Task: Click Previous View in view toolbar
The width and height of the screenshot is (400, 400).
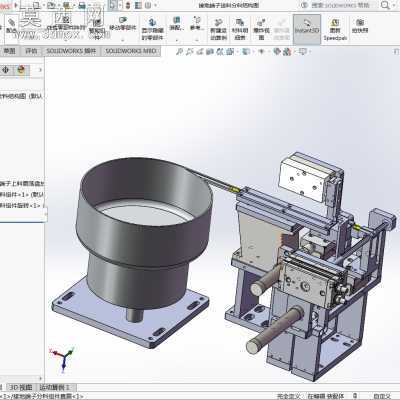Action: point(200,52)
